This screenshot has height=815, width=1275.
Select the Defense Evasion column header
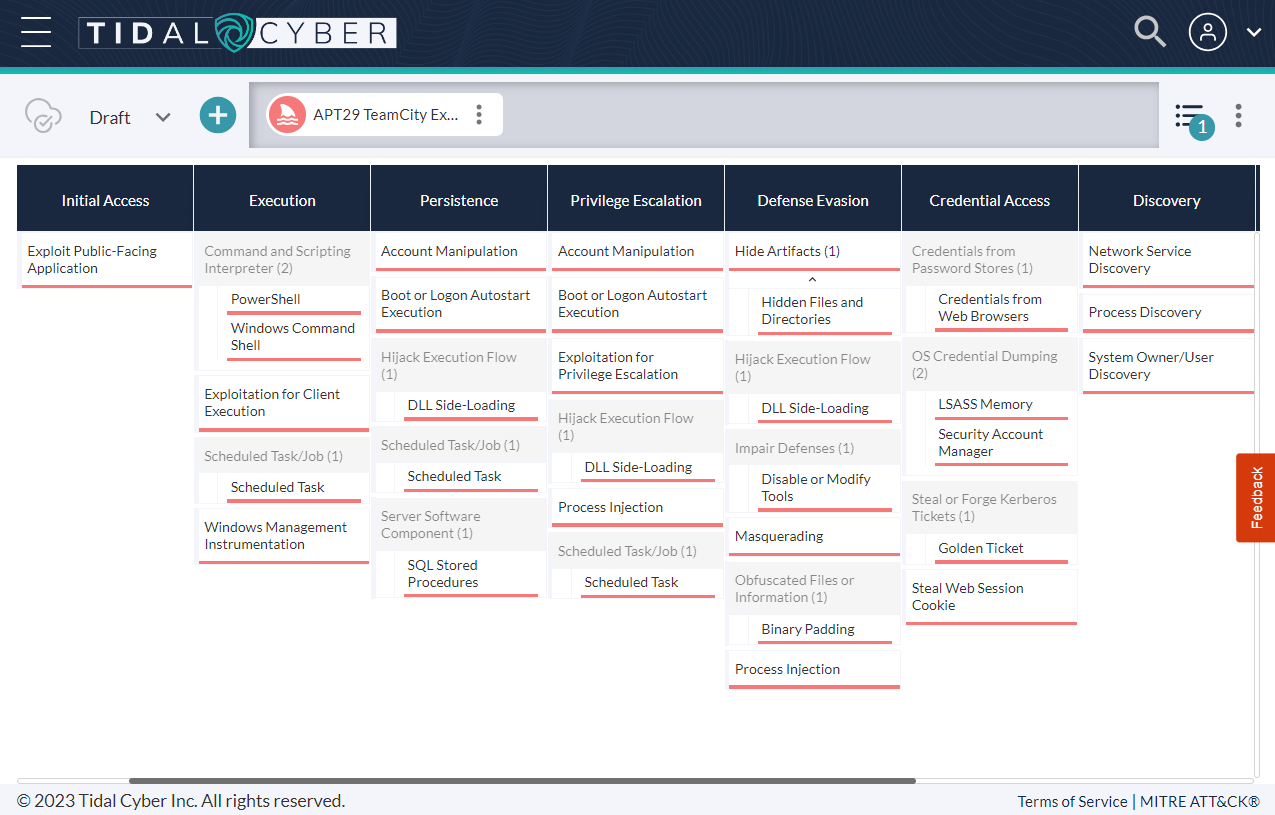pos(813,200)
